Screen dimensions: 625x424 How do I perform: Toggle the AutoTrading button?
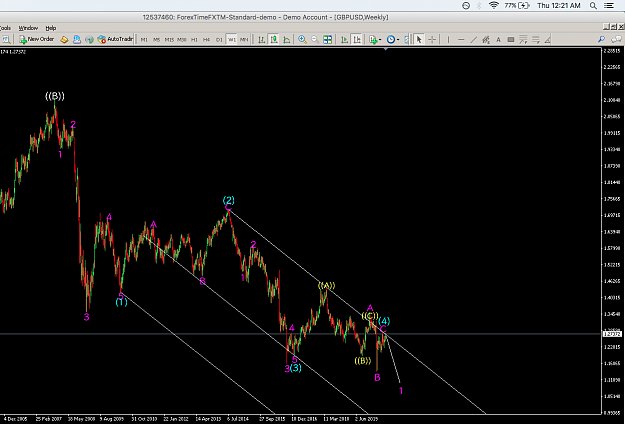click(115, 39)
